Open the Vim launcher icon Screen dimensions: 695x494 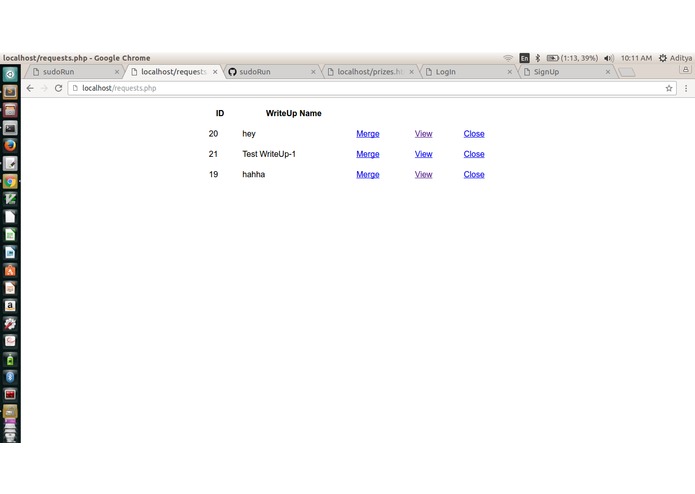pos(10,199)
